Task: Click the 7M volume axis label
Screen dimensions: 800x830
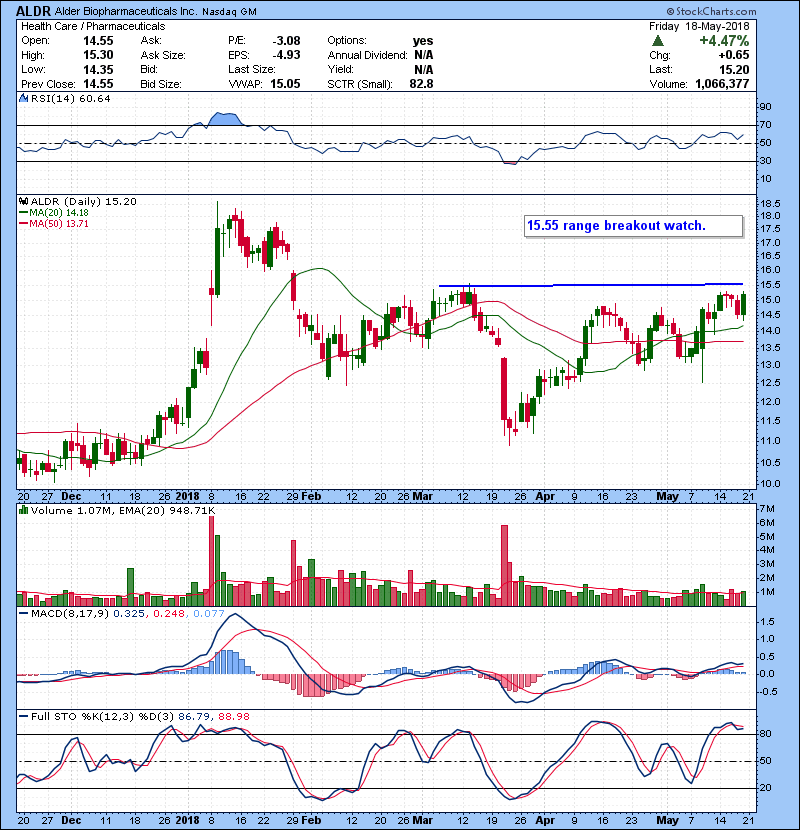Action: click(x=768, y=509)
